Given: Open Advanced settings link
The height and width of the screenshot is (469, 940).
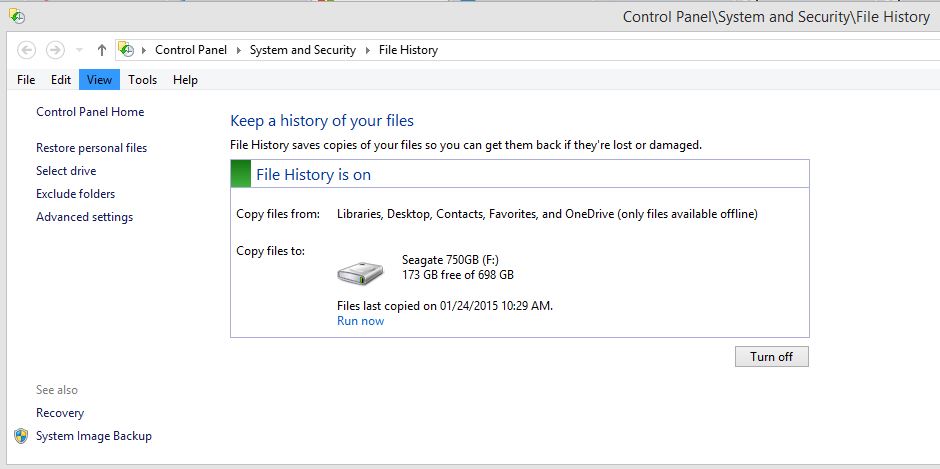Looking at the screenshot, I should point(85,217).
